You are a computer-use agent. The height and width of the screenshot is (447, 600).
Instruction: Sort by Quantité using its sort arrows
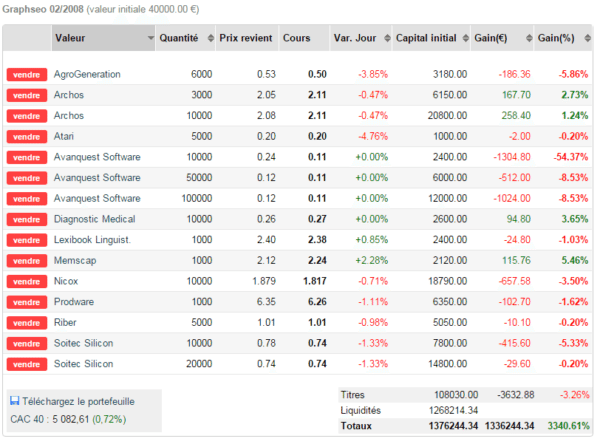point(210,38)
